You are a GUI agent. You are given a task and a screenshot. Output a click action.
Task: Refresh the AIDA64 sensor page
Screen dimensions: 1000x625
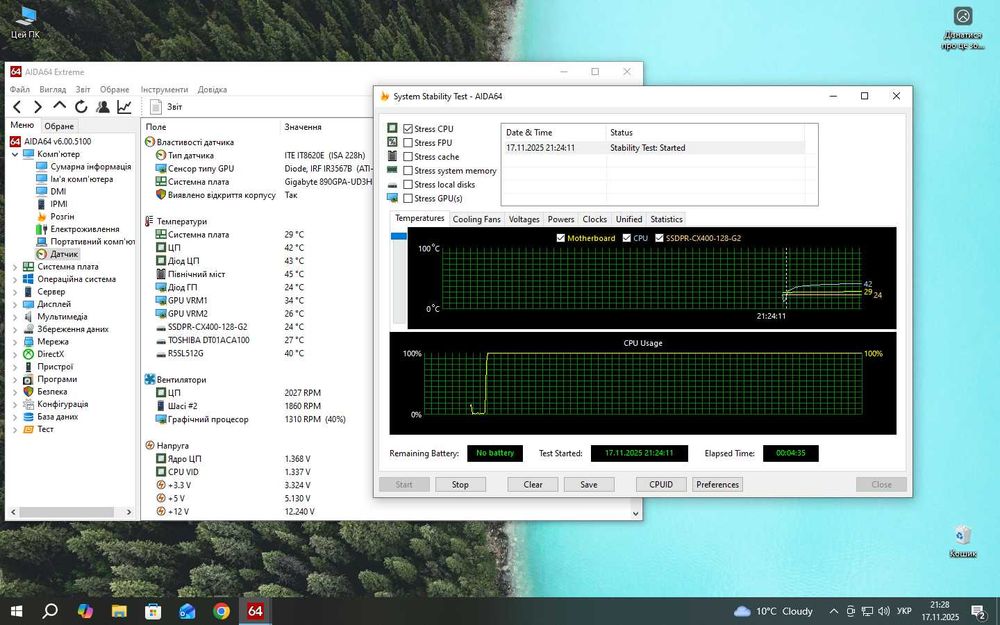81,107
